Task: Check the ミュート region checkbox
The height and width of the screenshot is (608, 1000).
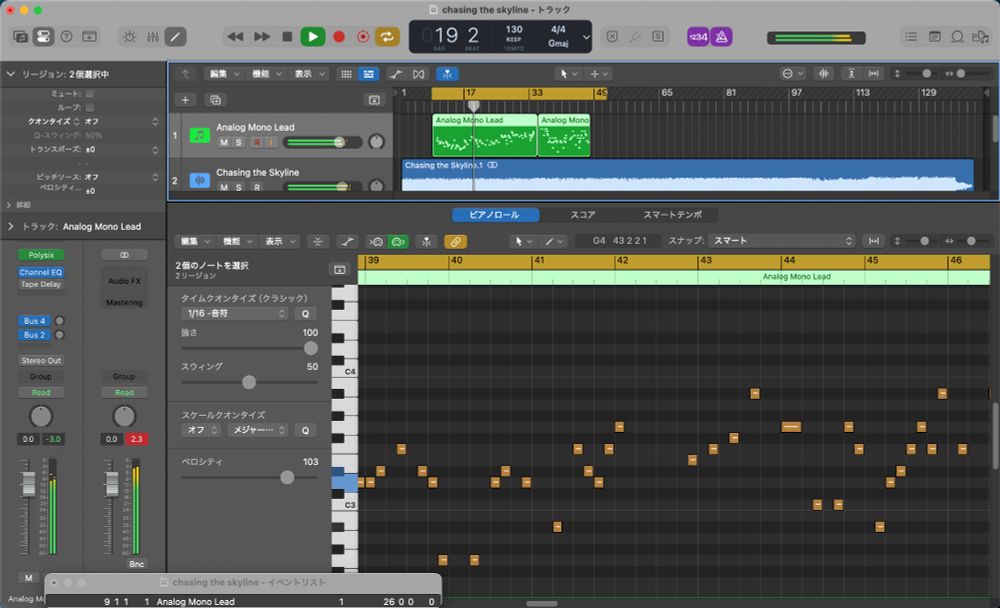Action: point(89,93)
